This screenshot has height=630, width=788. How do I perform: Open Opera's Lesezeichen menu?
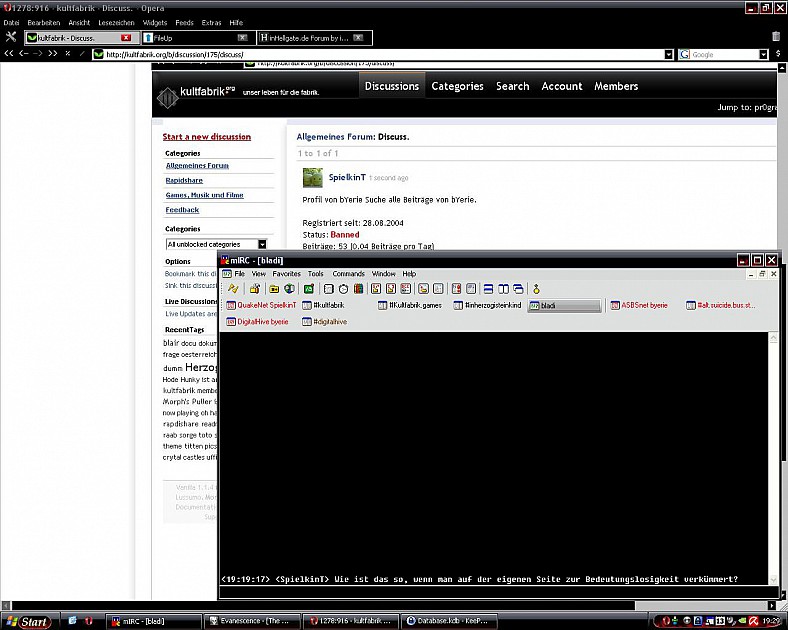tap(116, 23)
